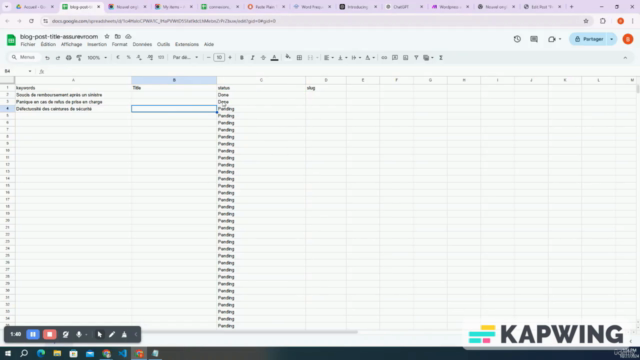Insert a comment from toolbar
The image size is (640, 360).
click(x=395, y=58)
